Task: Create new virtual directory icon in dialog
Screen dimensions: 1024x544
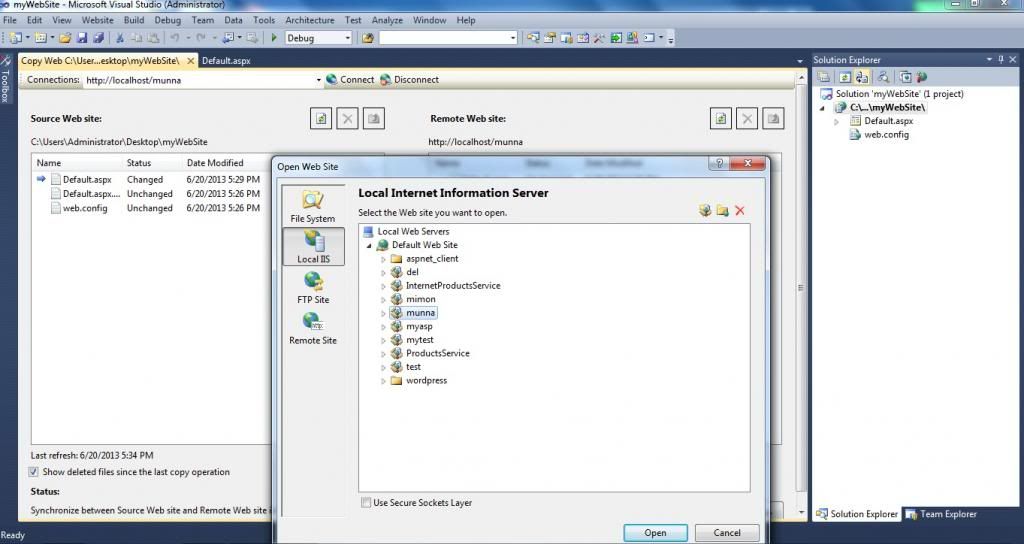Action: pos(722,210)
